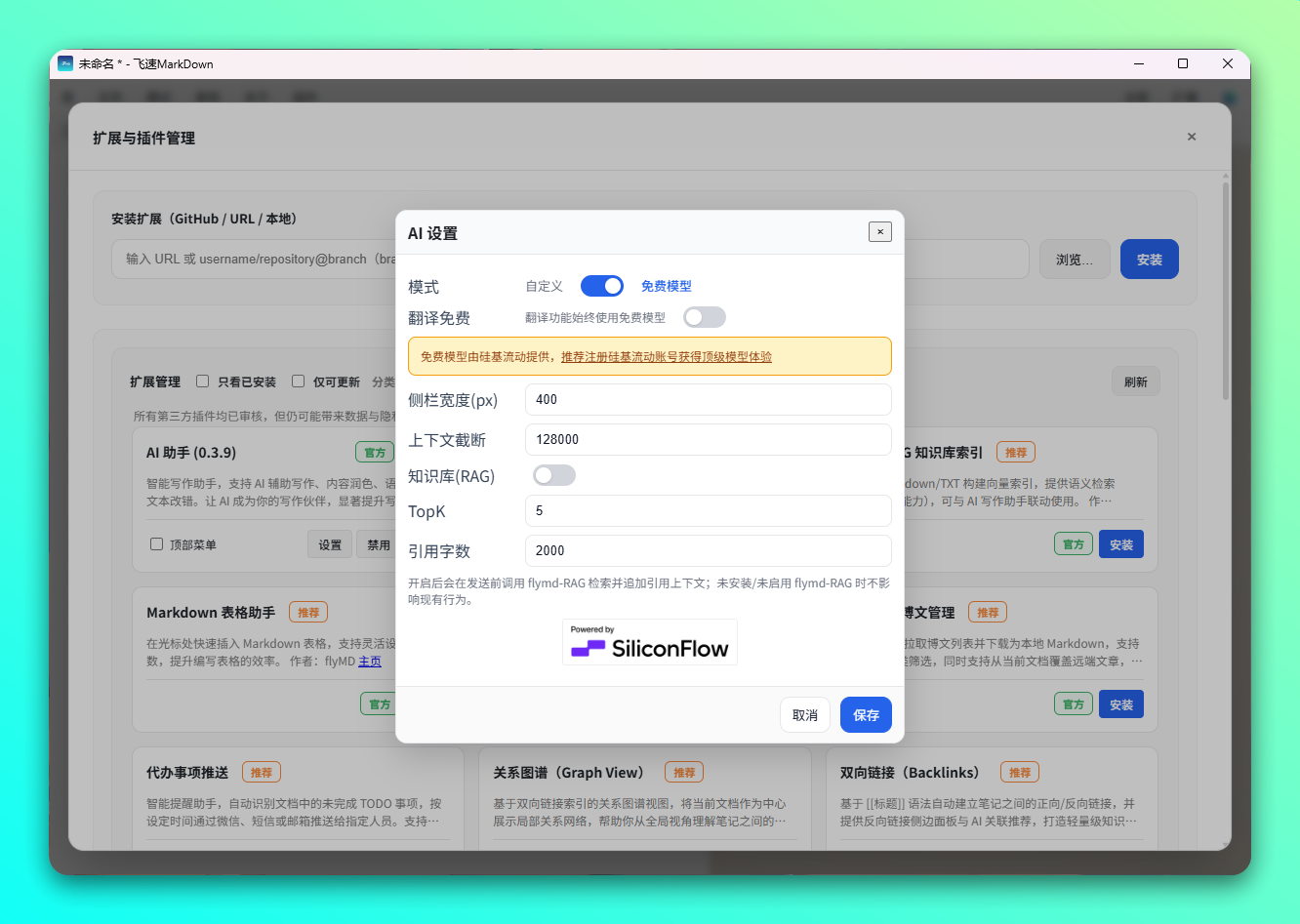Check the 仅可更新 checkbox

[299, 382]
